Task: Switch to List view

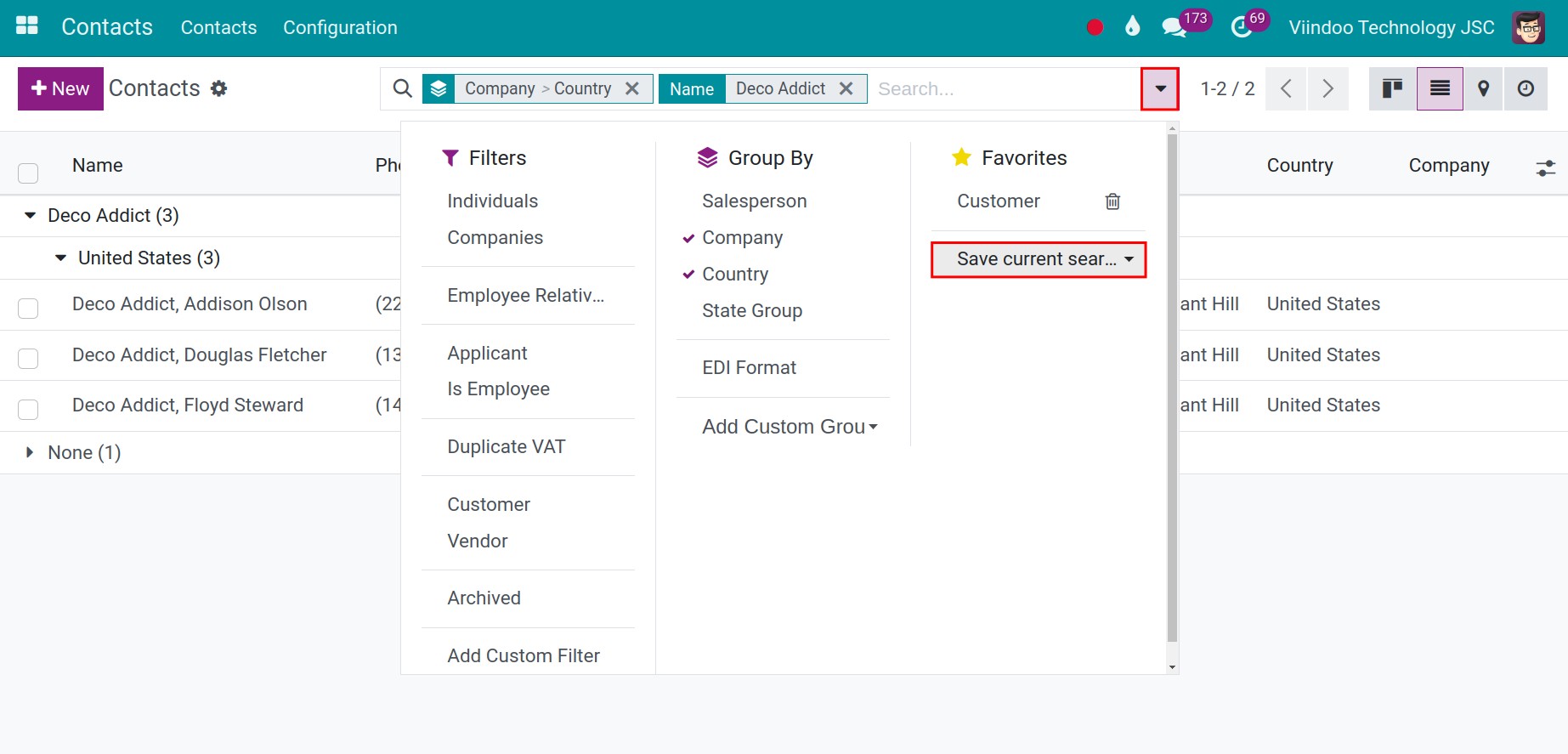Action: tap(1440, 88)
